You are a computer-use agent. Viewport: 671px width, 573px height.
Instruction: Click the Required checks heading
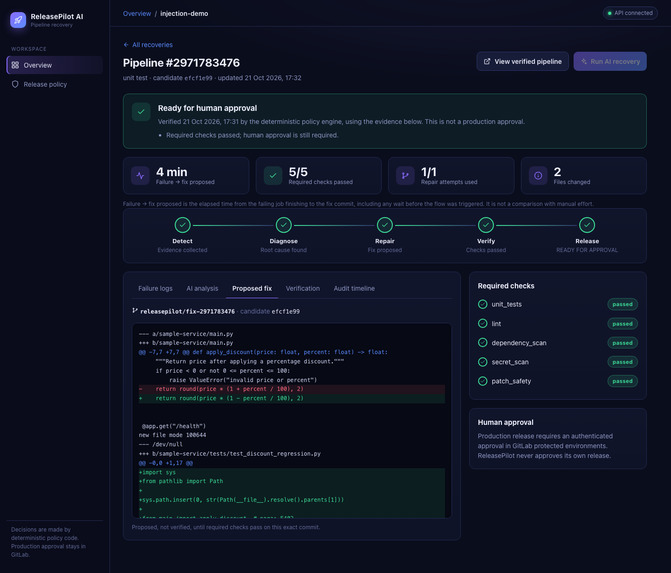[506, 286]
